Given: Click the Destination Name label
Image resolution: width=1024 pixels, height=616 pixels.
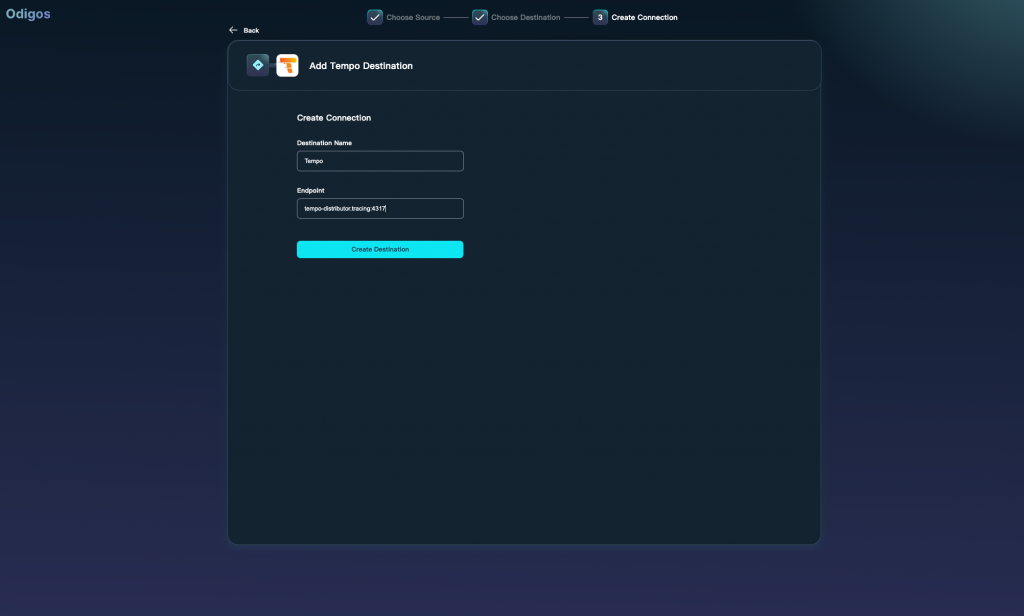Looking at the screenshot, I should coord(325,143).
